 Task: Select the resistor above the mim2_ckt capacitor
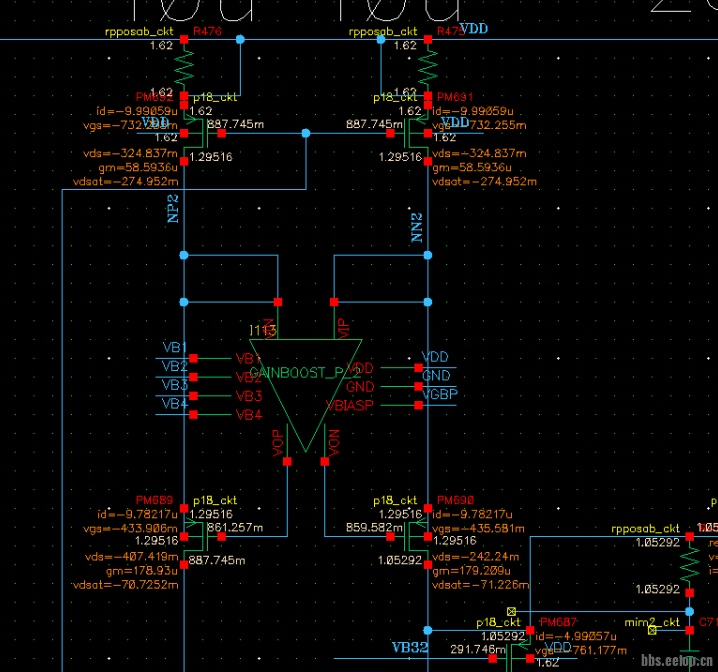click(x=689, y=567)
